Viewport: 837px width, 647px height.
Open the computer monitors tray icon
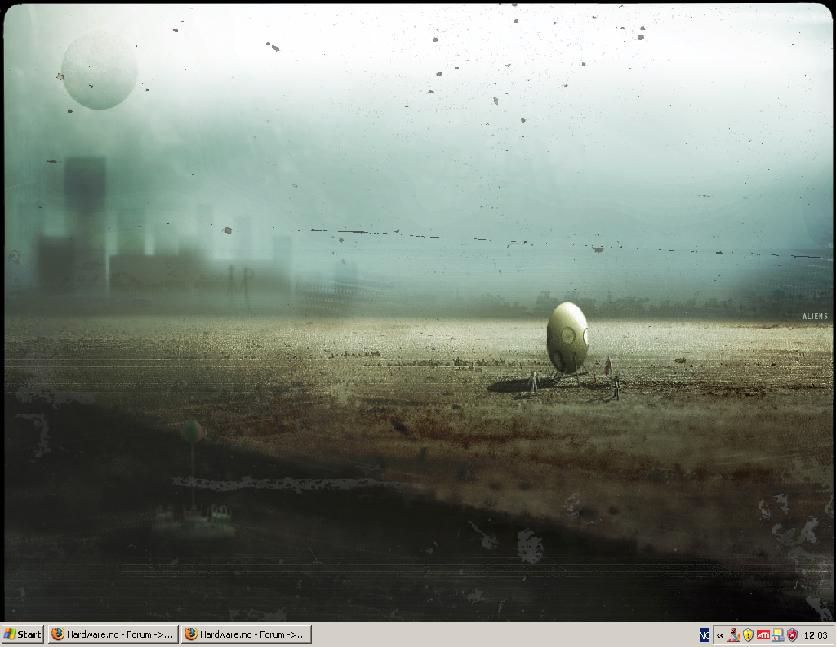[x=778, y=635]
